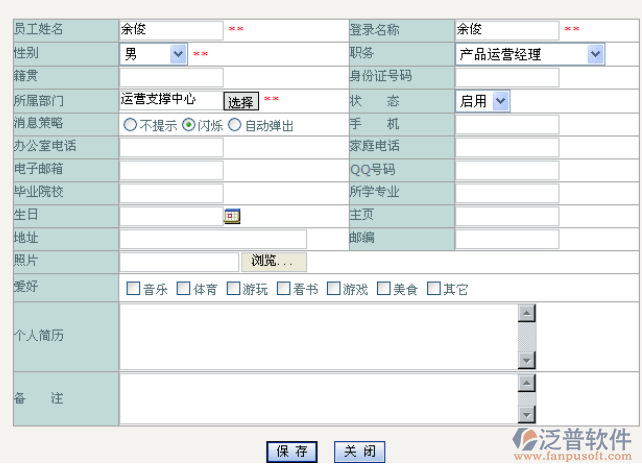This screenshot has height=472, width=642.
Task: Click the 员工姓名 name input field
Action: (171, 30)
